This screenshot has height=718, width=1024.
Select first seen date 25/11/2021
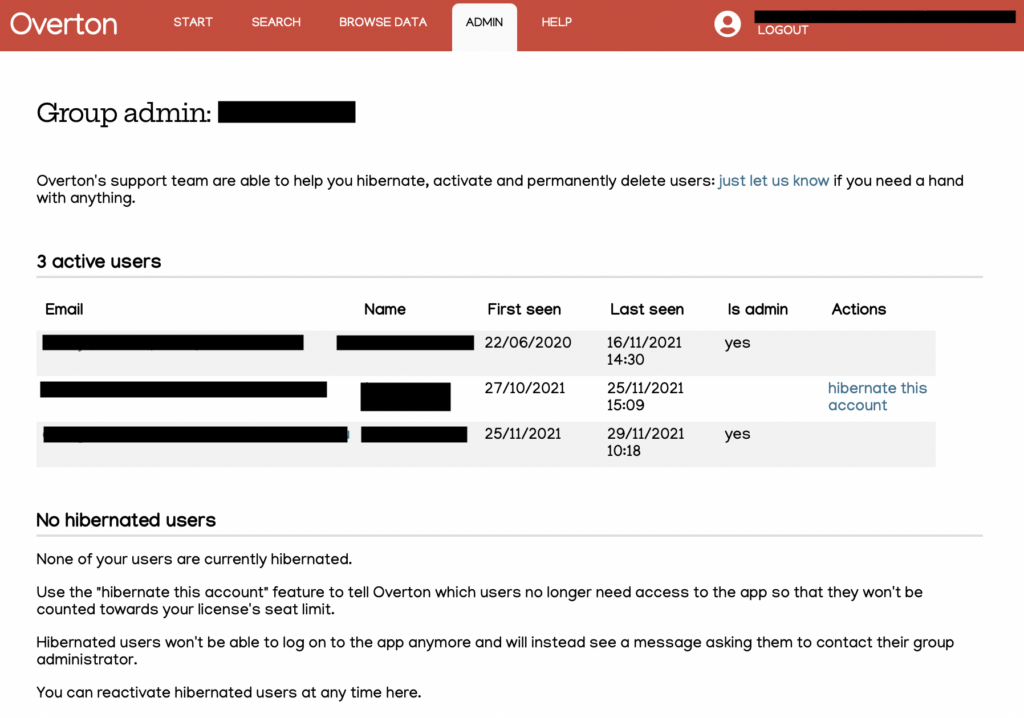(522, 434)
